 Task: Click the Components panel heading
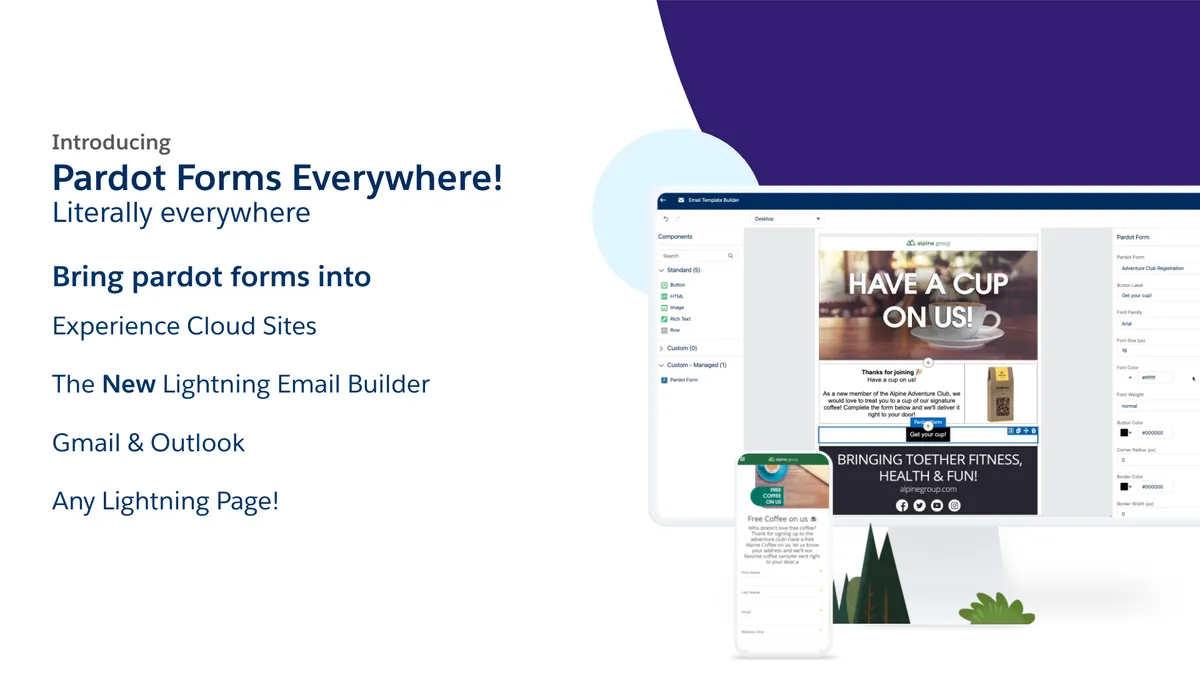[675, 237]
